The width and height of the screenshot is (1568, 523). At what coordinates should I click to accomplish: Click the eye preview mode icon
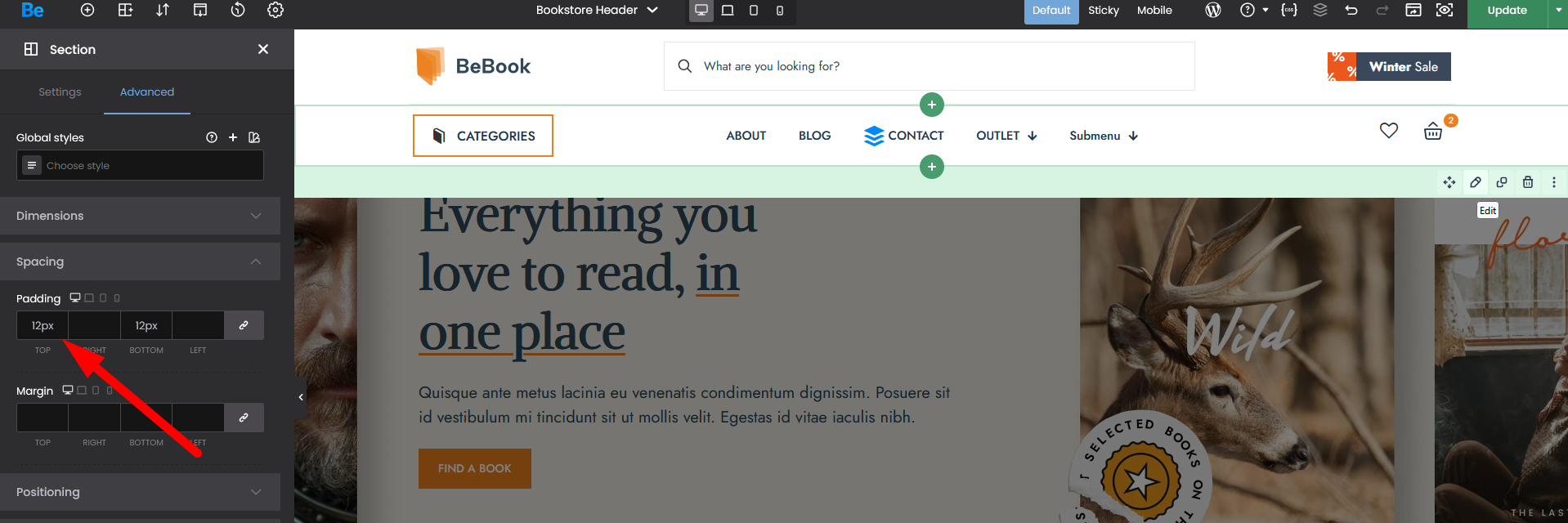[x=1445, y=10]
